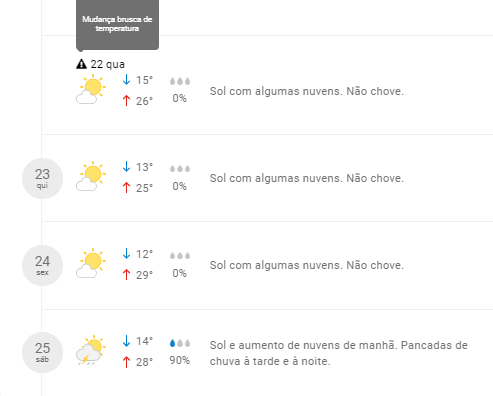Click the Mudança brusca de temperatura tooltip

pyautogui.click(x=117, y=25)
